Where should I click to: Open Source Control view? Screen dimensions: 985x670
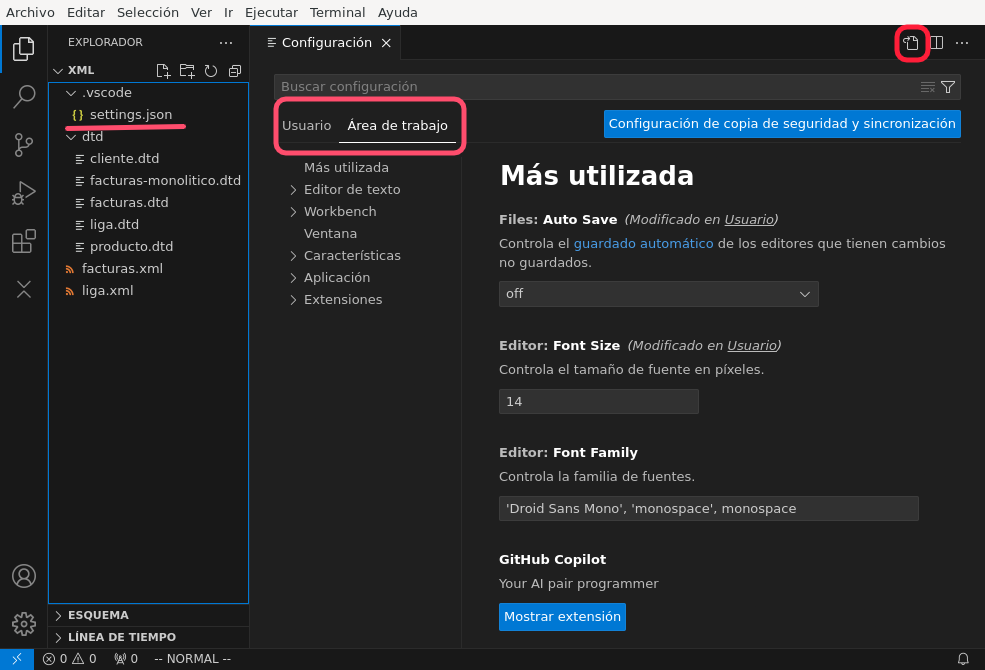point(23,145)
